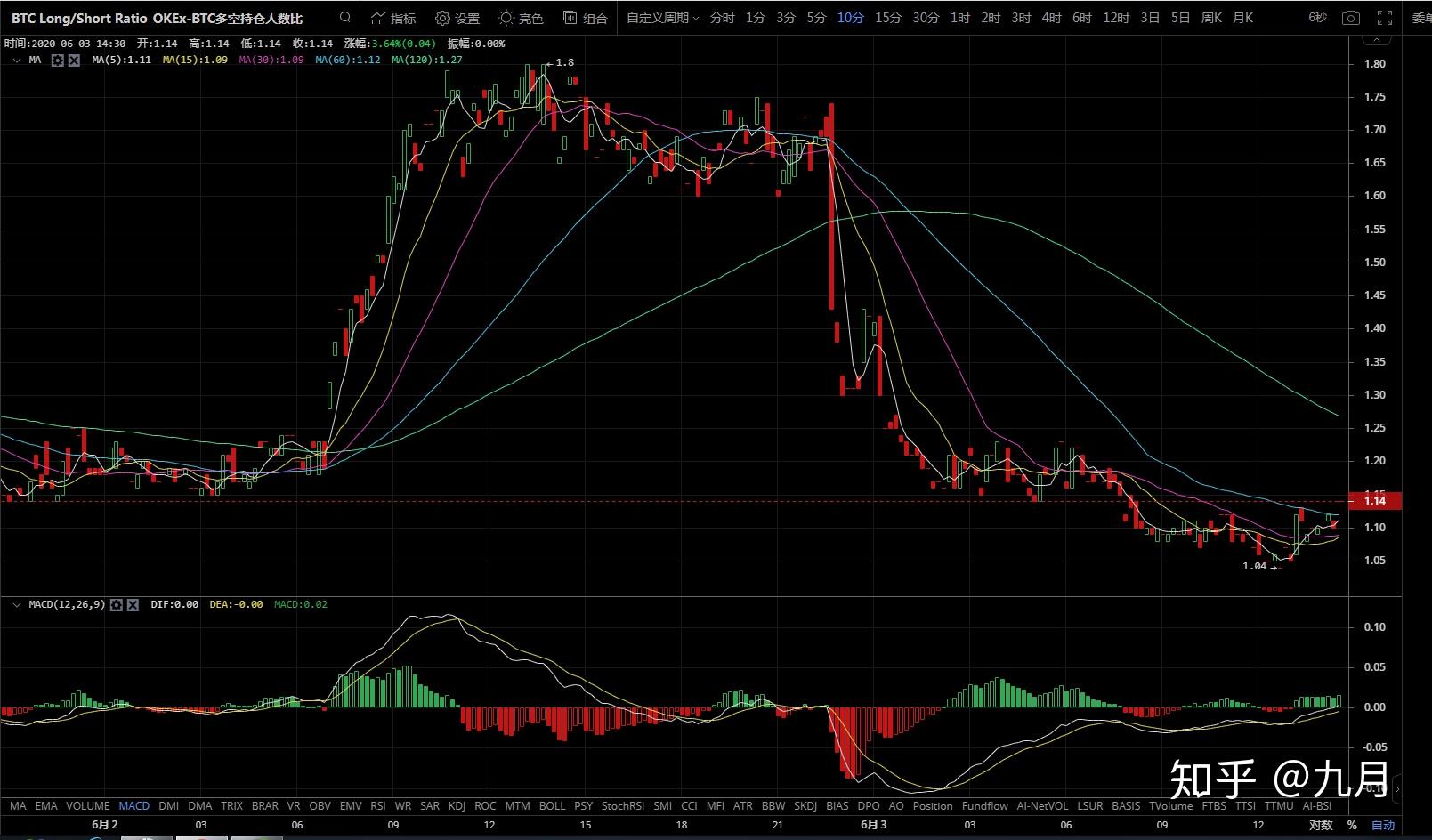Image resolution: width=1432 pixels, height=840 pixels.
Task: Open the 设置 settings gear
Action: coord(457,18)
